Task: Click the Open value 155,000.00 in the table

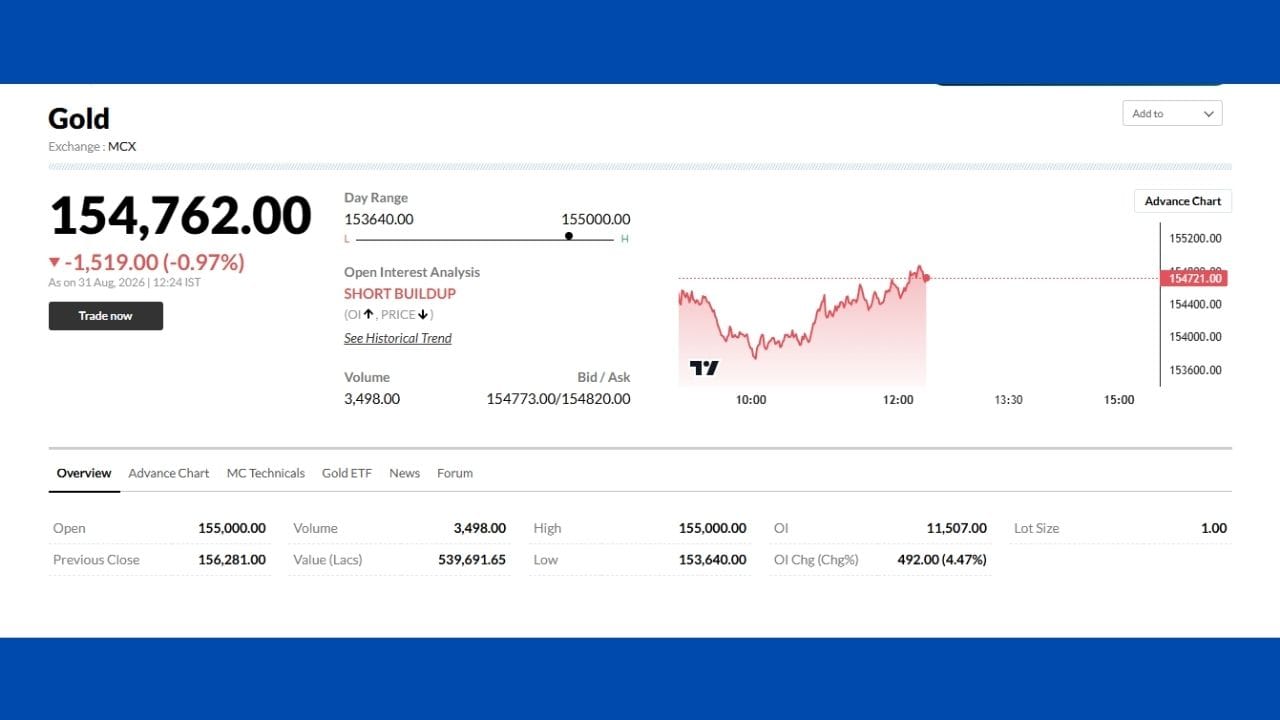Action: tap(232, 528)
